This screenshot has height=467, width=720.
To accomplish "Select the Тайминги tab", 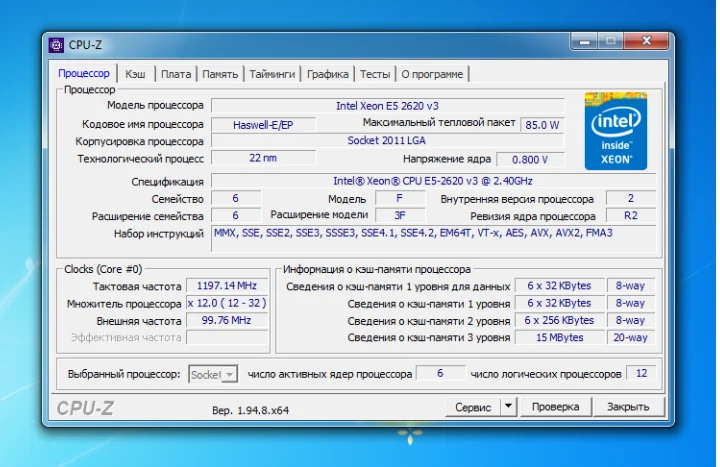I will pos(272,74).
